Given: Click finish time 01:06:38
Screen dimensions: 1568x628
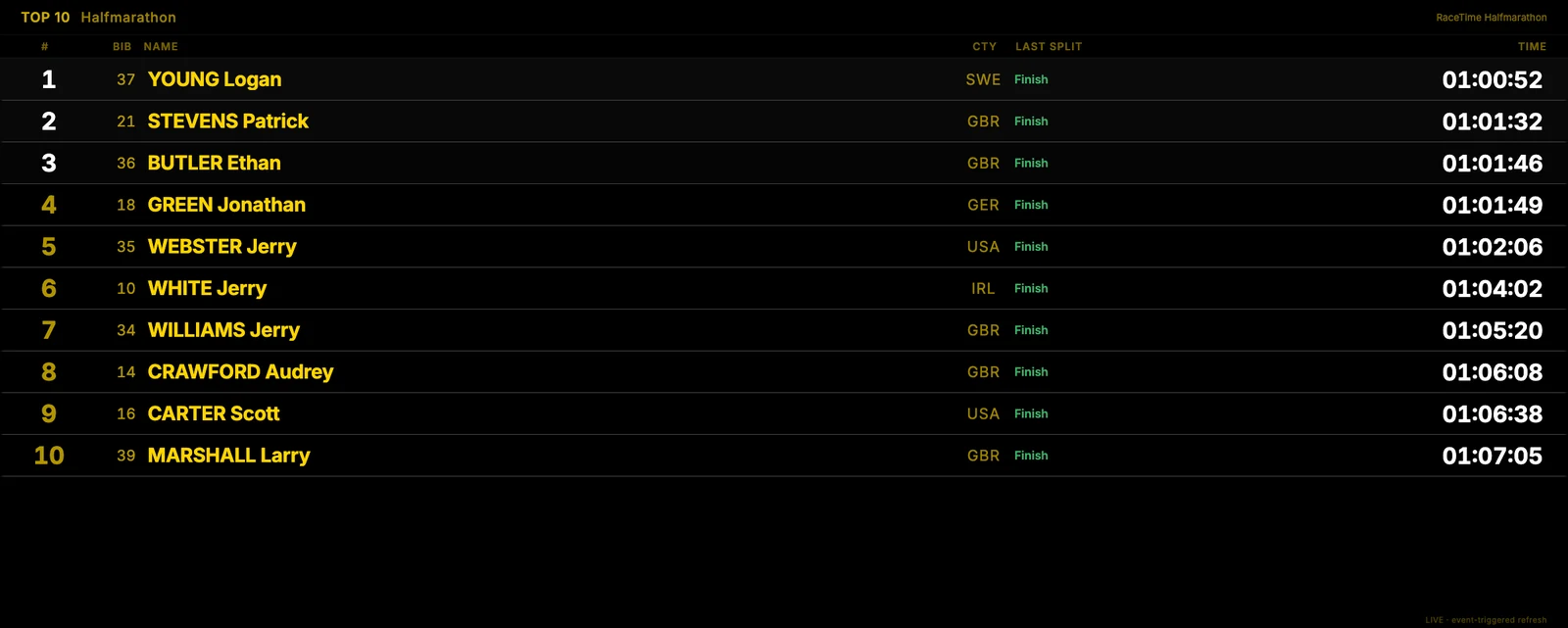Looking at the screenshot, I should click(x=1493, y=414).
